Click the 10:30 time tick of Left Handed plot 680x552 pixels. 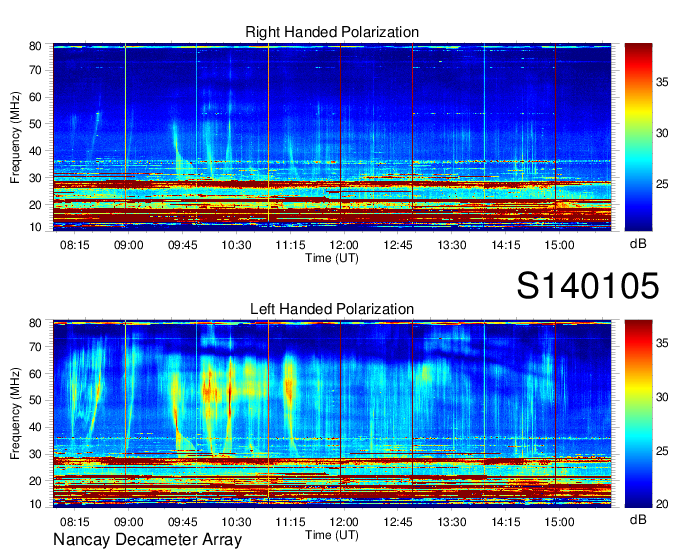point(236,522)
